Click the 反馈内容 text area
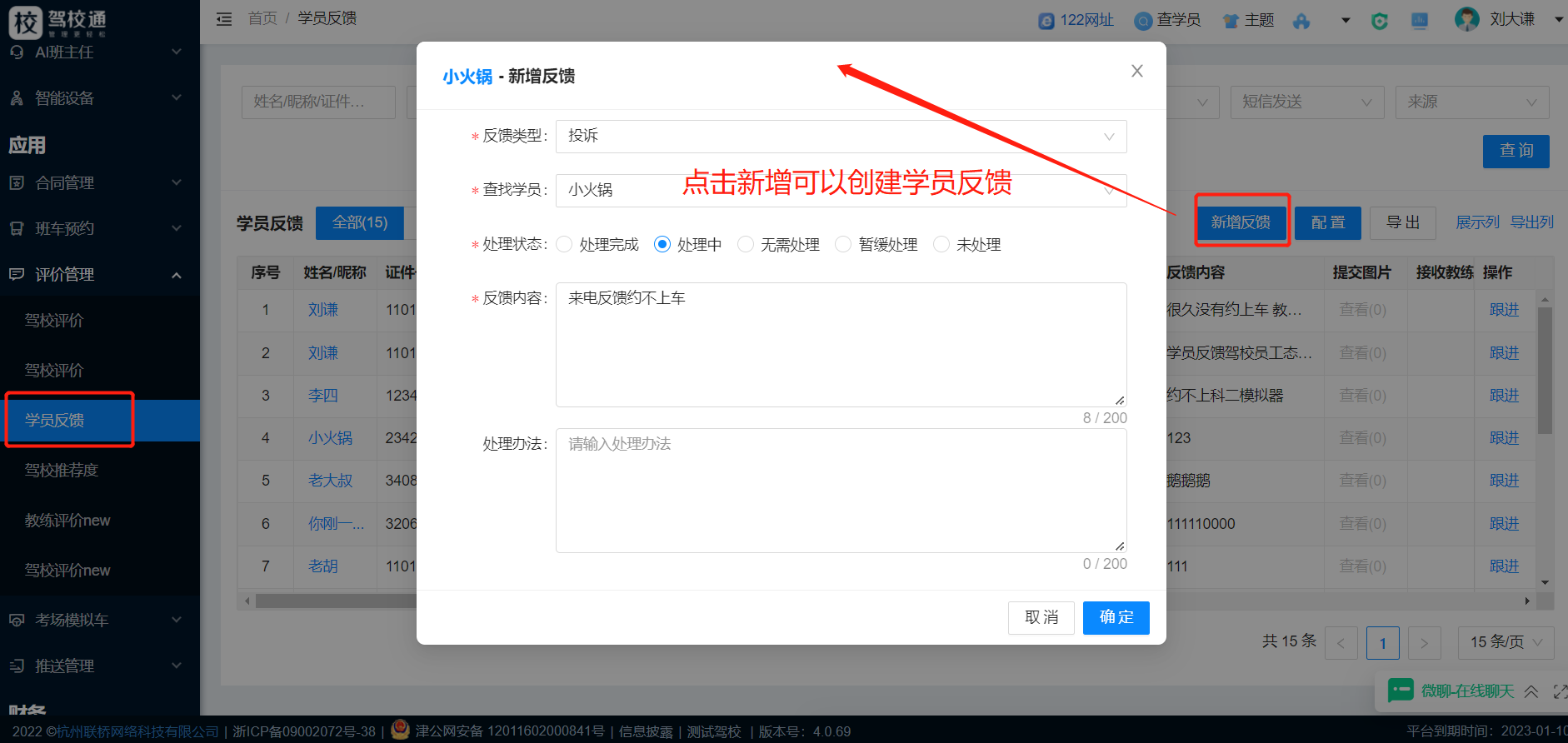 pos(841,345)
